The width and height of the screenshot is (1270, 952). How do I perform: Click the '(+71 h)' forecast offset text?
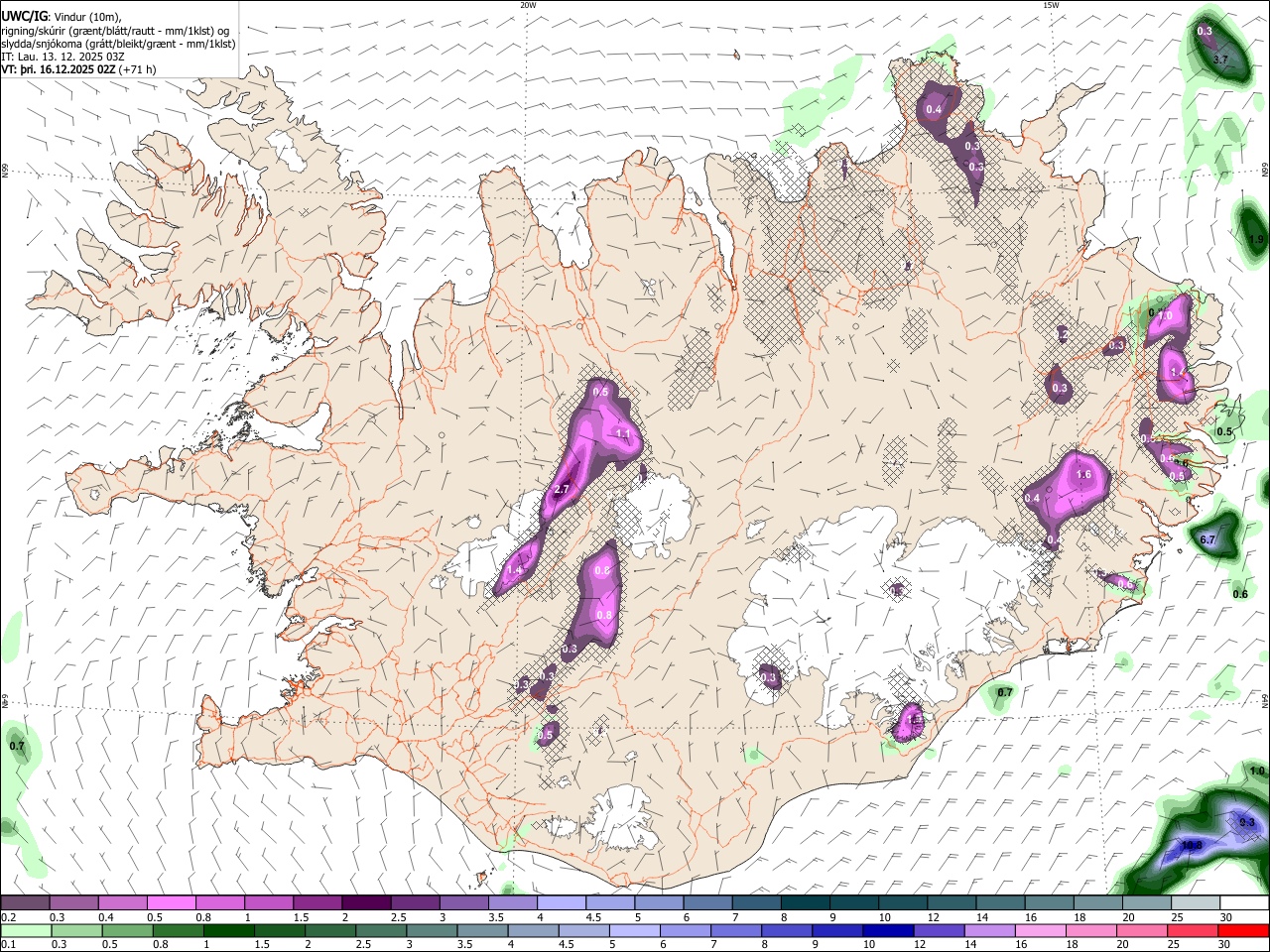[137, 69]
